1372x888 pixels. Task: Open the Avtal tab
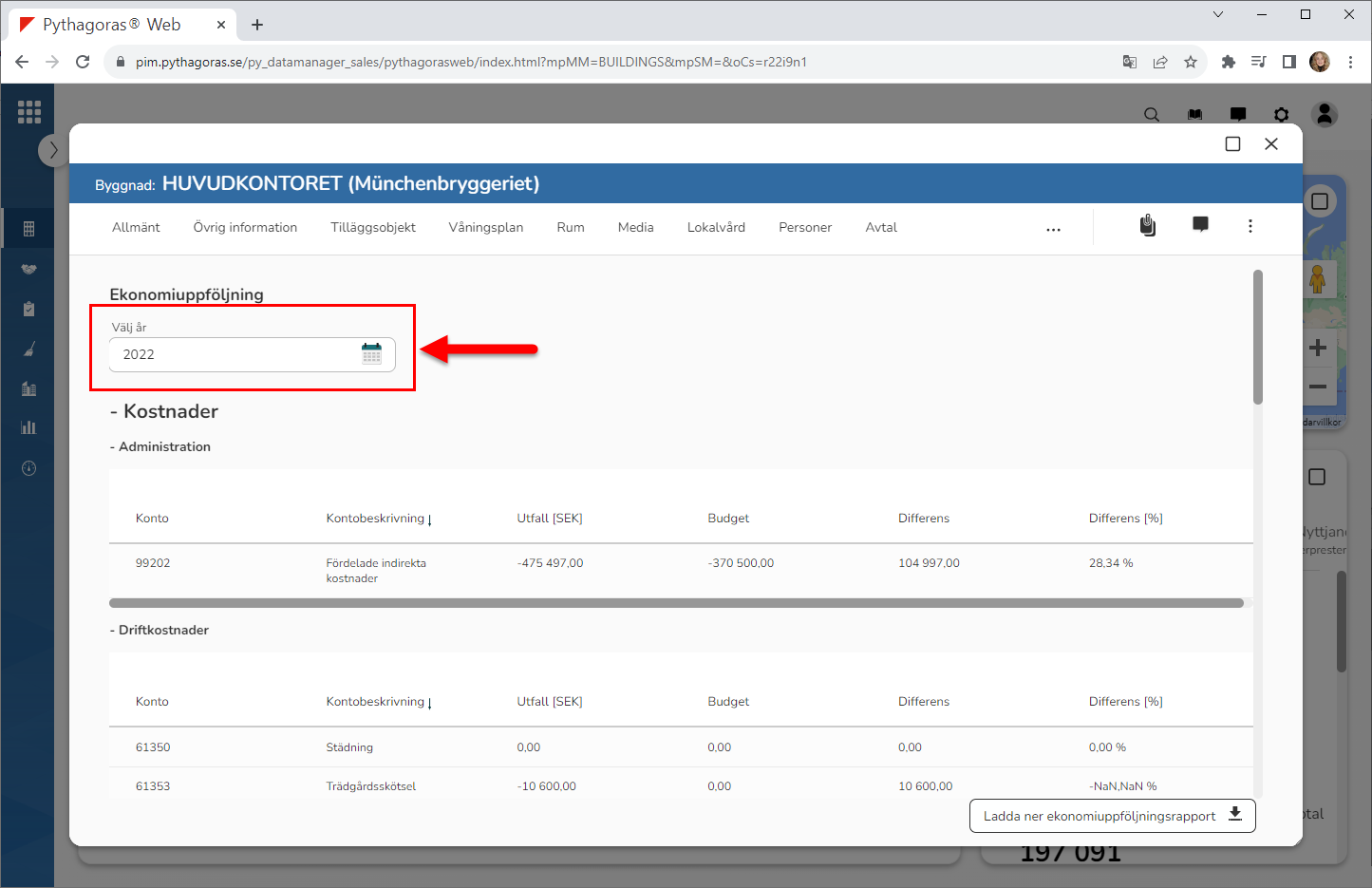click(x=880, y=228)
